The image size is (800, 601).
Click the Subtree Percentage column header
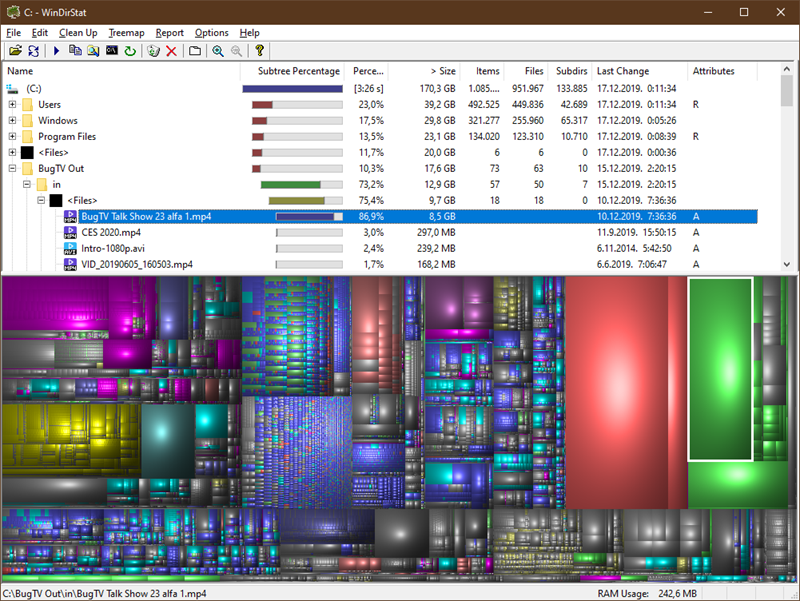coord(298,71)
